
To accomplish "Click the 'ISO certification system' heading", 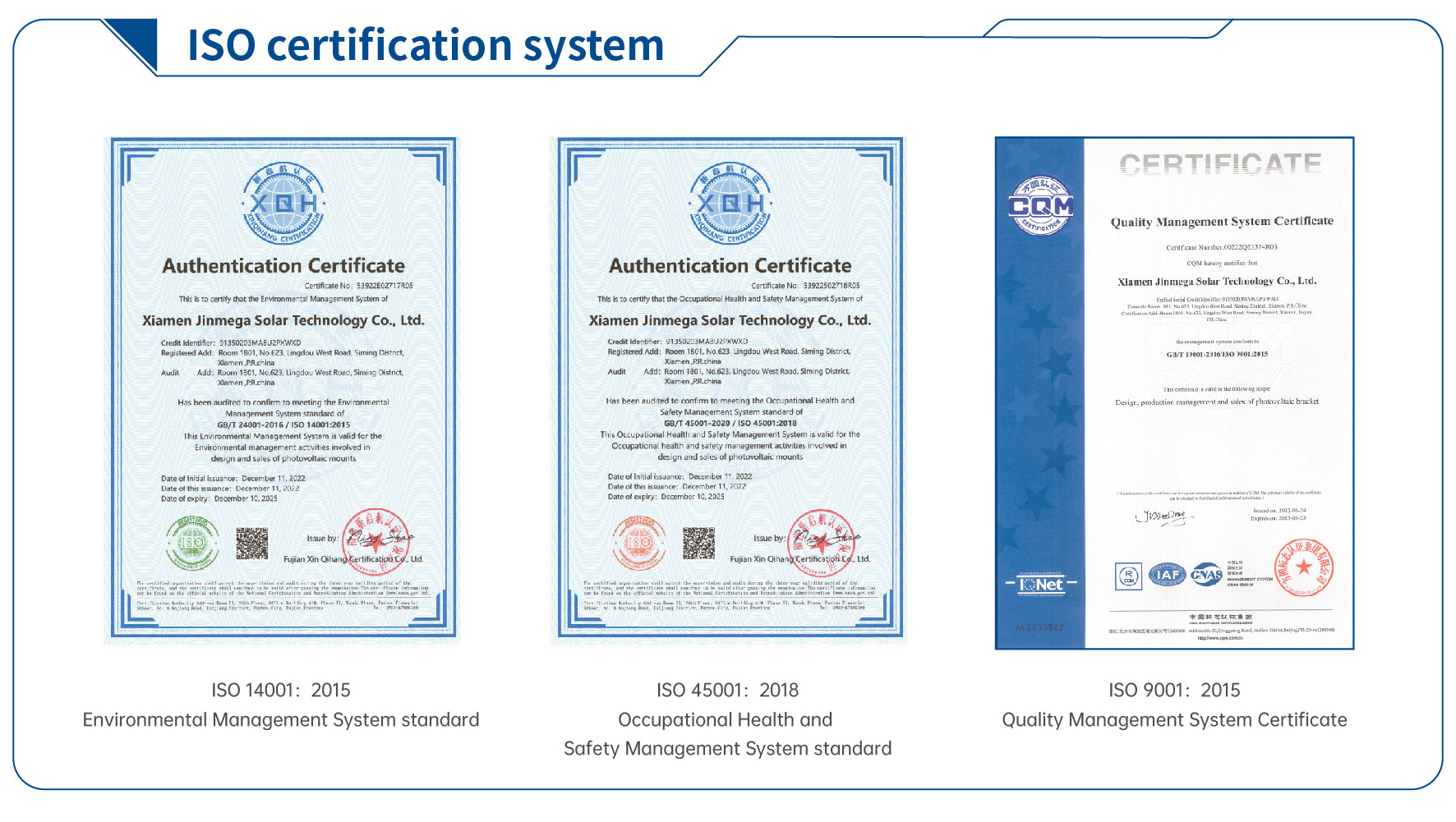I will pos(426,45).
